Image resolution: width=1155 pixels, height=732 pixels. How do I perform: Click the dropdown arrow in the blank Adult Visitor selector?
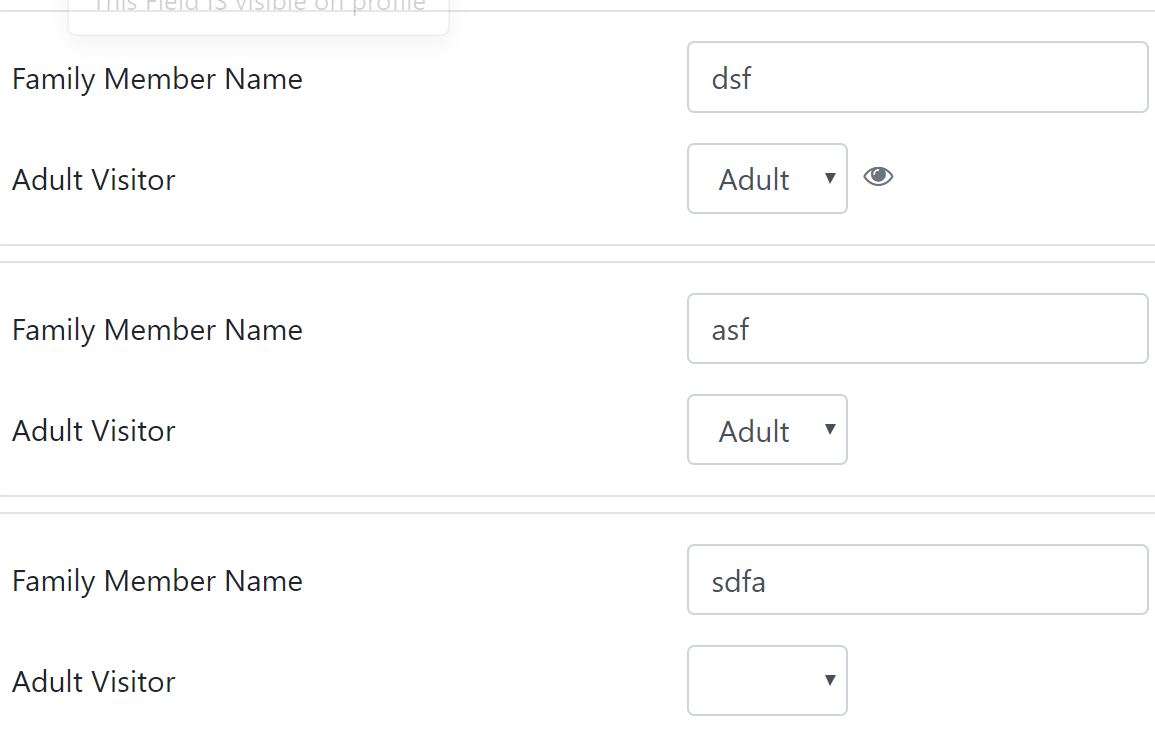(x=830, y=680)
